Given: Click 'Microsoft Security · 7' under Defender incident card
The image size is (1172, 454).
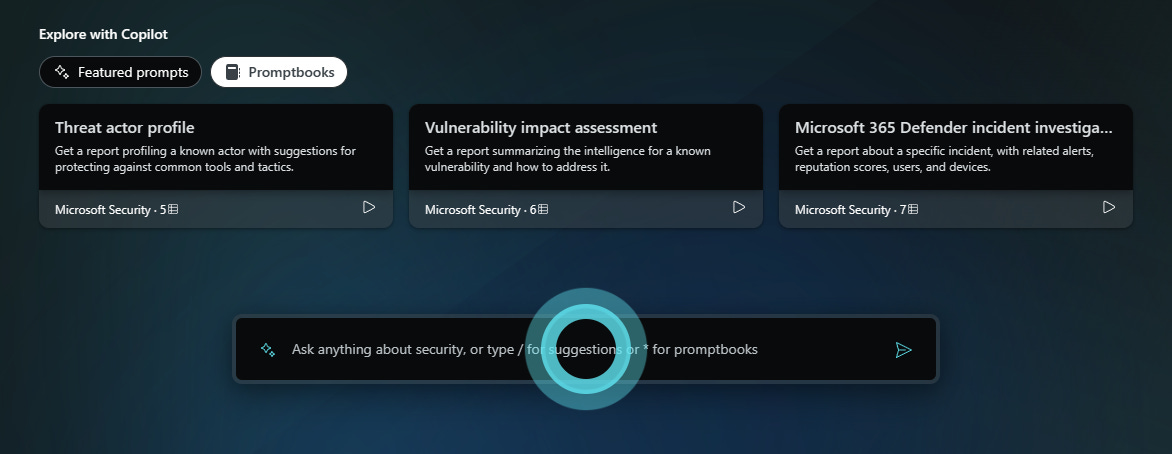Looking at the screenshot, I should [857, 209].
